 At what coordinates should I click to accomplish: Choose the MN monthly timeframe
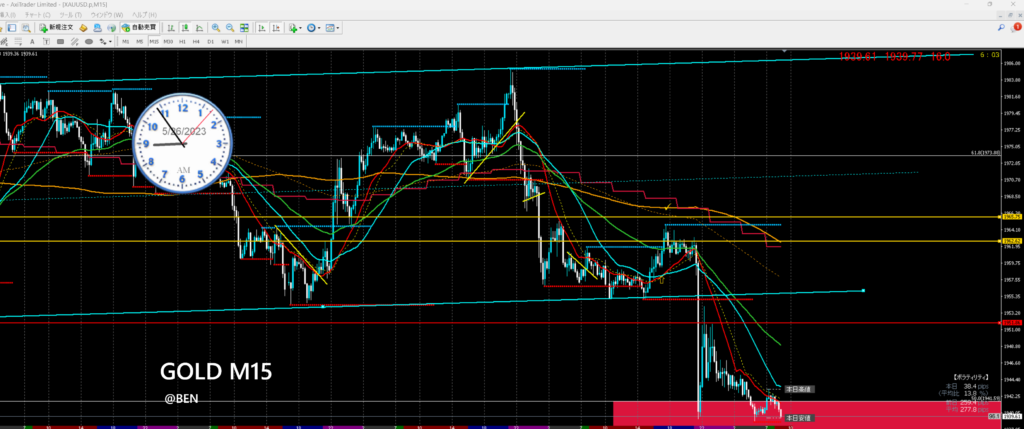tap(240, 42)
